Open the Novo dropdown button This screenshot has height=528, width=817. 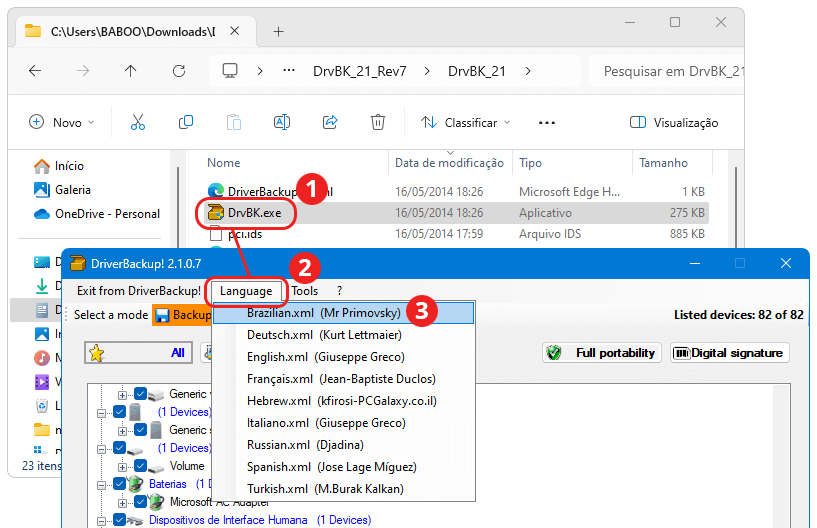point(61,122)
